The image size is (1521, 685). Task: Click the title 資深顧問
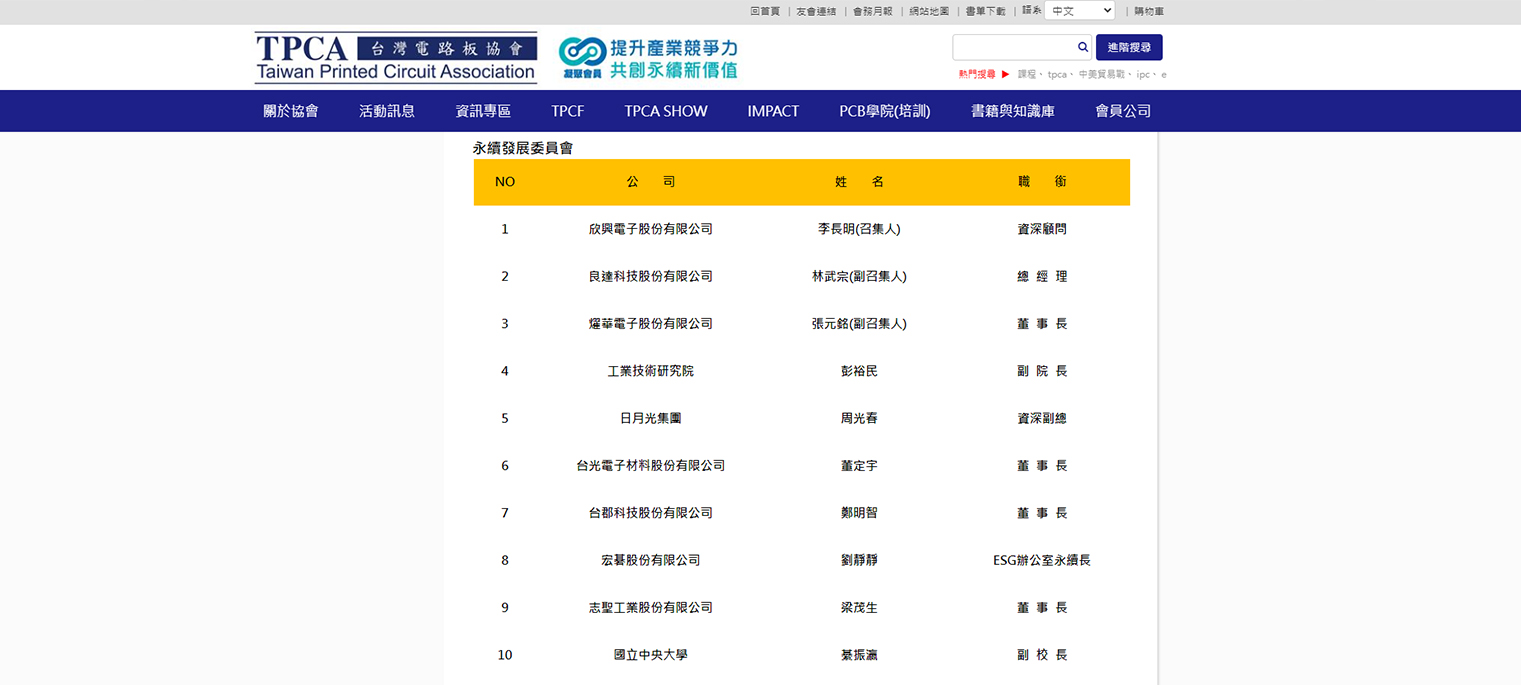coord(1042,229)
